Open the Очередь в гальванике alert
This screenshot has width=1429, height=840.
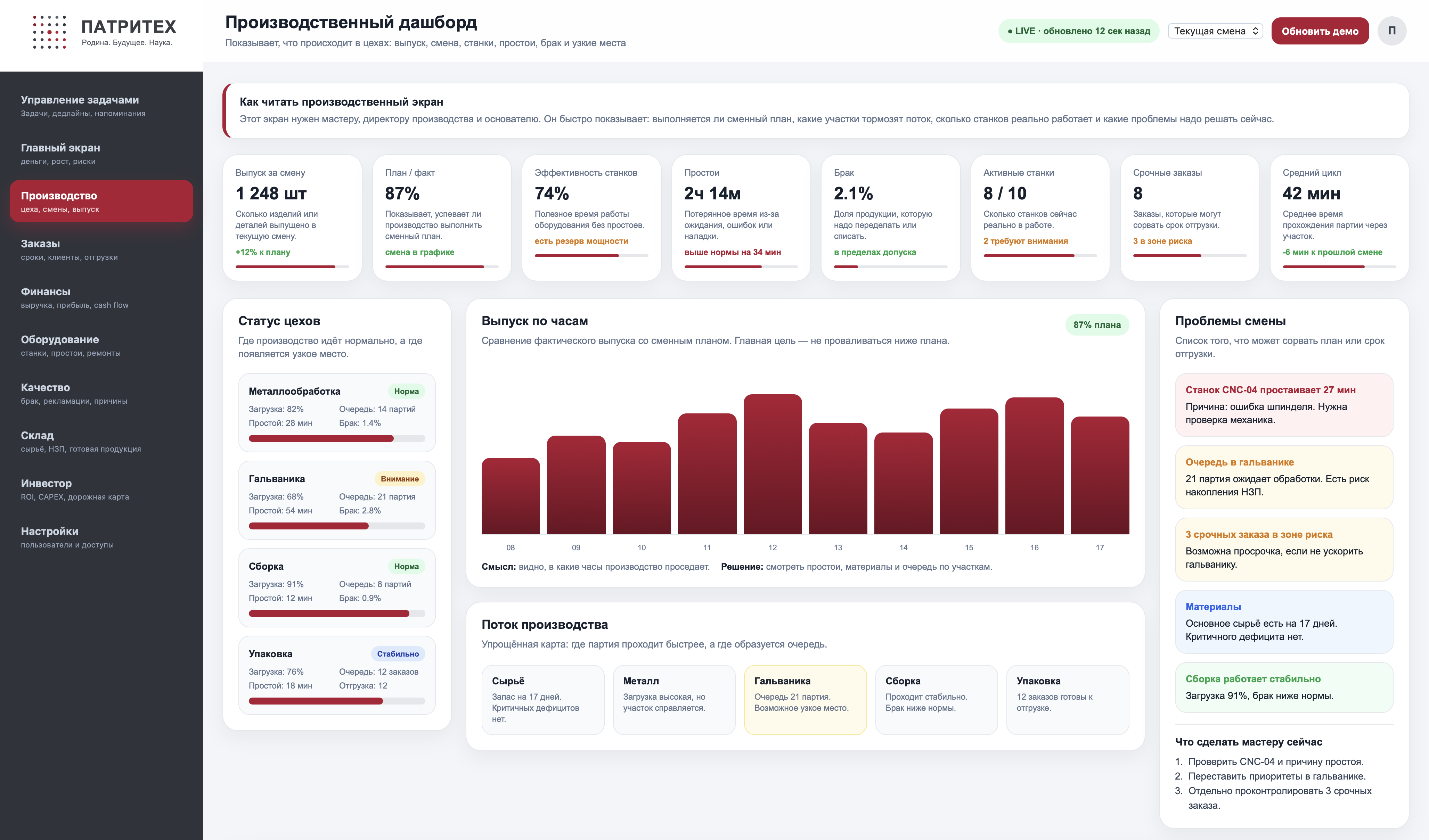1284,477
